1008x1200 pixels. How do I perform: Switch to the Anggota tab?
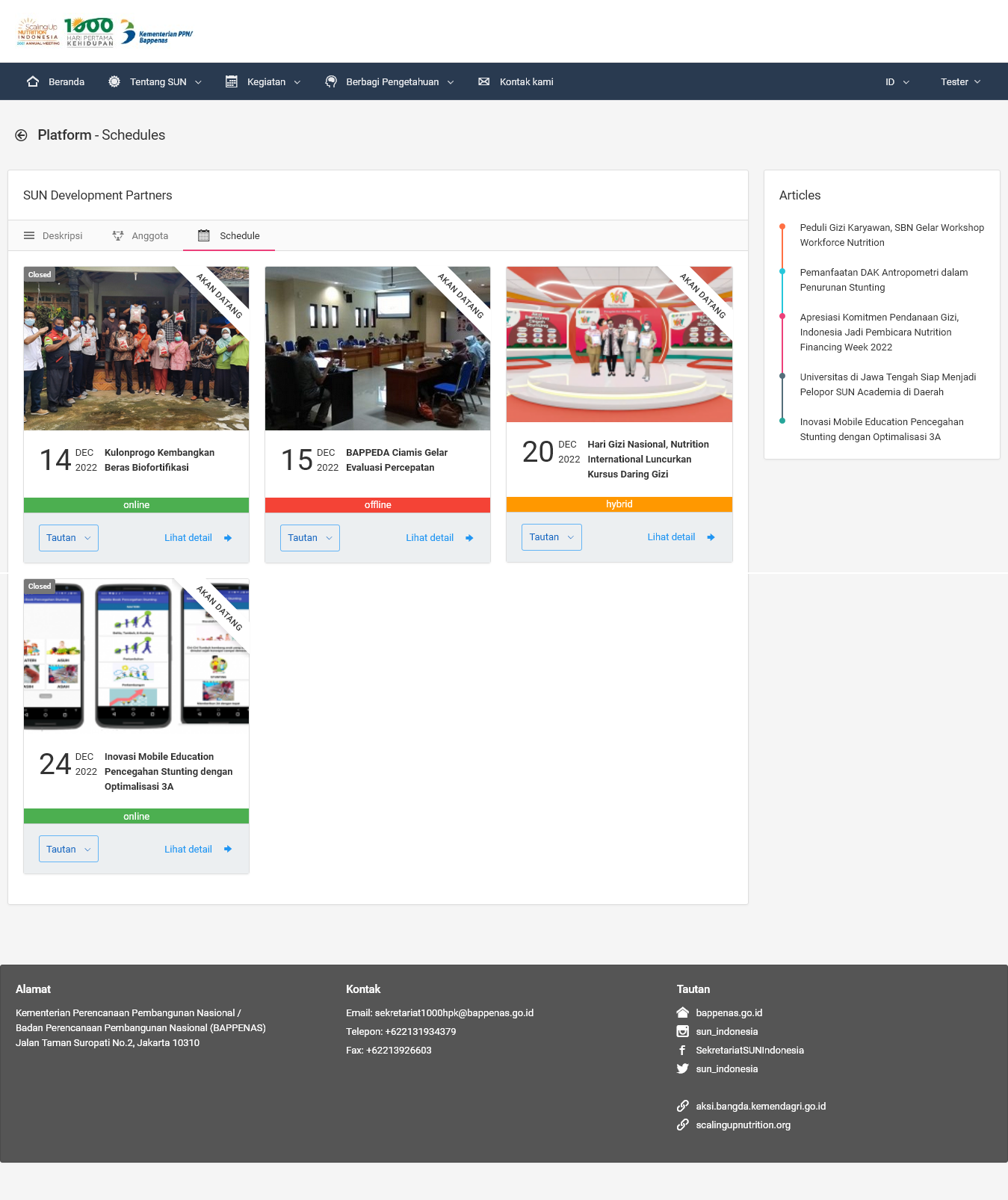point(140,235)
